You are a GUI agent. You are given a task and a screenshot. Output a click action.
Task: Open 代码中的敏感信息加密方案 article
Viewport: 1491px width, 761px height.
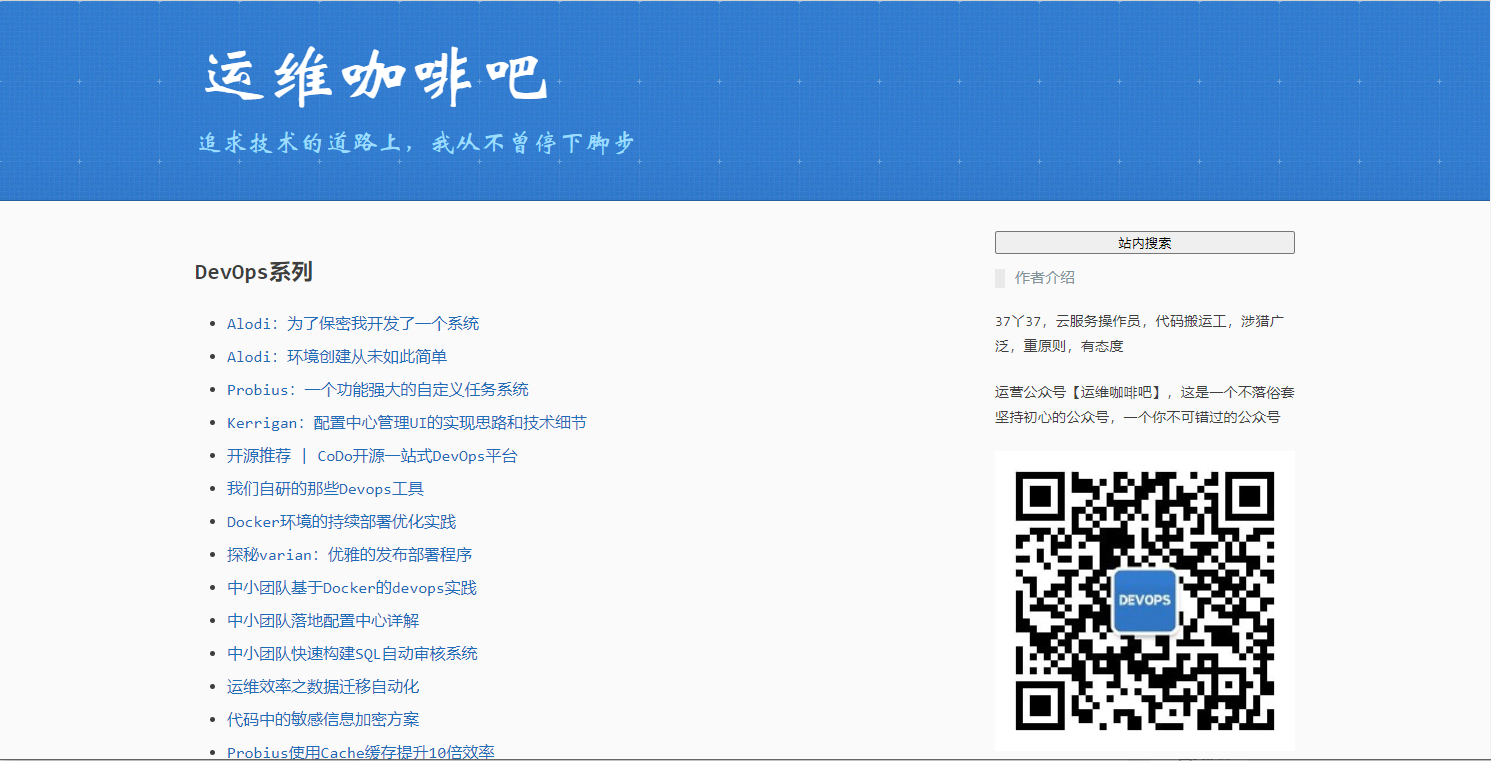[x=323, y=720]
